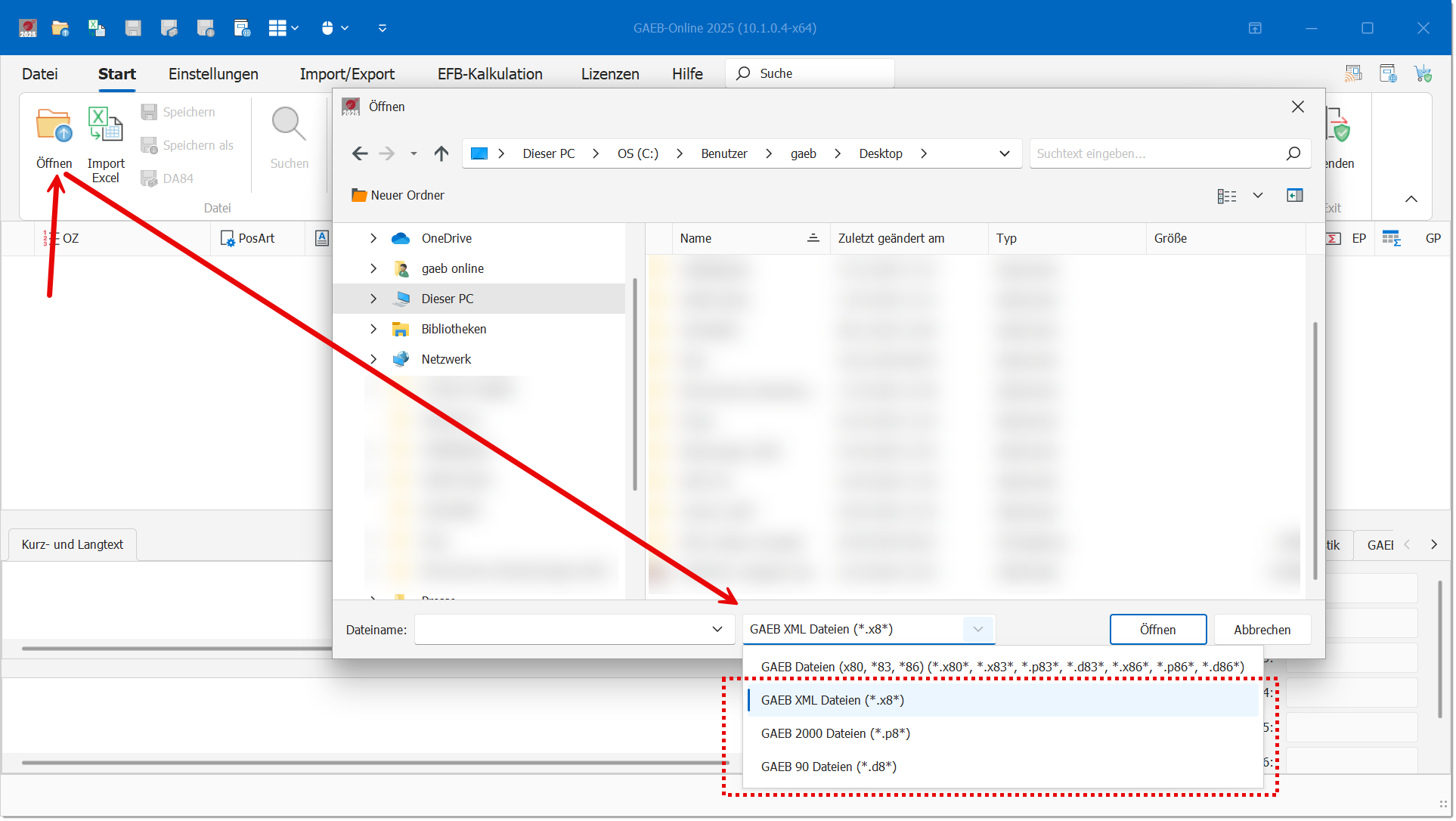Click the Öffnen dialog button
This screenshot has height=821, width=1456.
click(1157, 630)
